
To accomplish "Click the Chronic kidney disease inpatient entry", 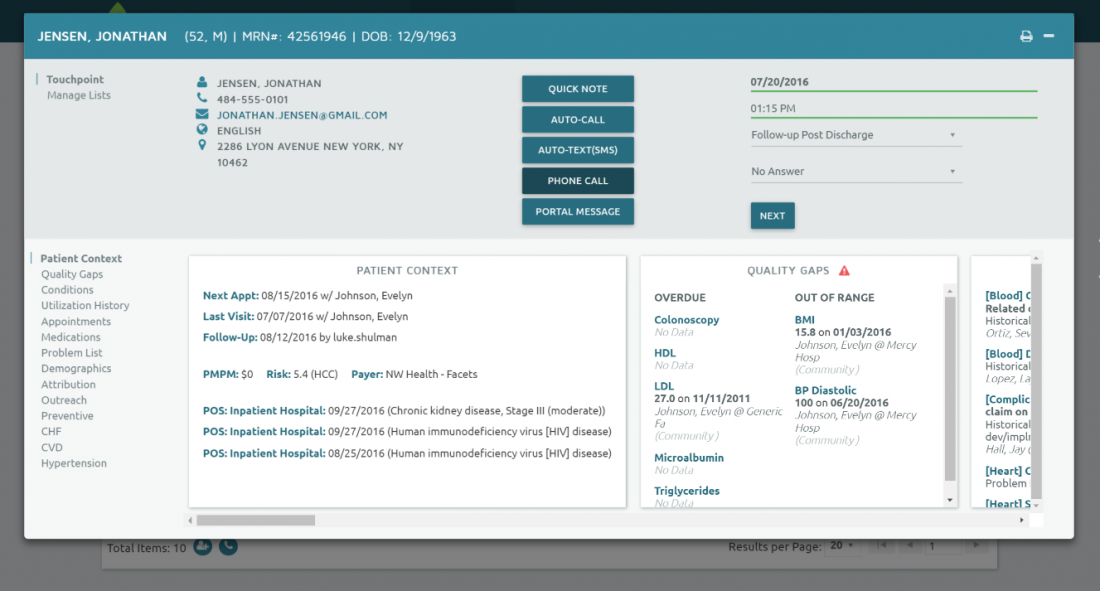I will coord(404,411).
